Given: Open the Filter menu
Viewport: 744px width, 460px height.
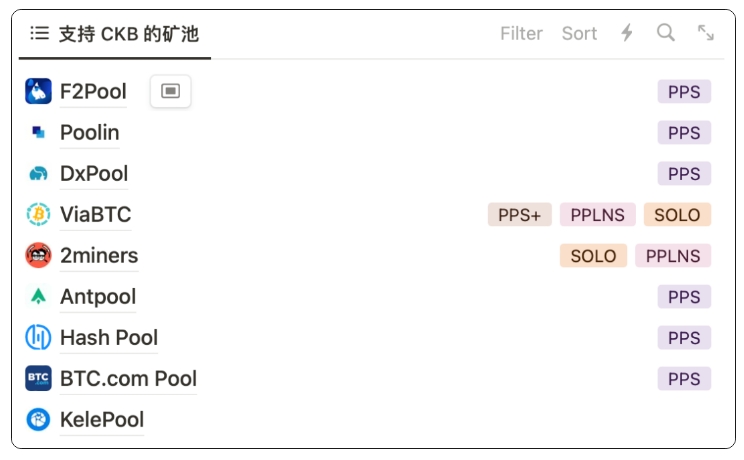Looking at the screenshot, I should point(521,34).
